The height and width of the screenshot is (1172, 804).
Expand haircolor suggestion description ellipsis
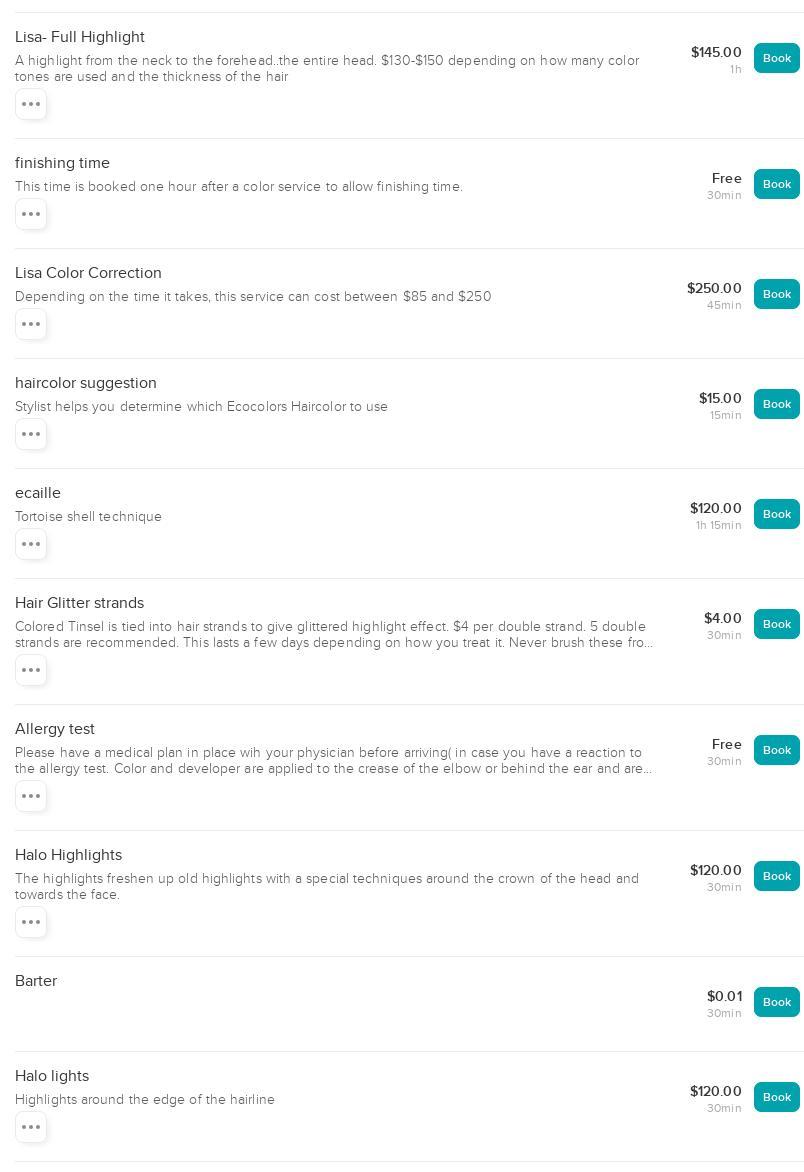(31, 434)
